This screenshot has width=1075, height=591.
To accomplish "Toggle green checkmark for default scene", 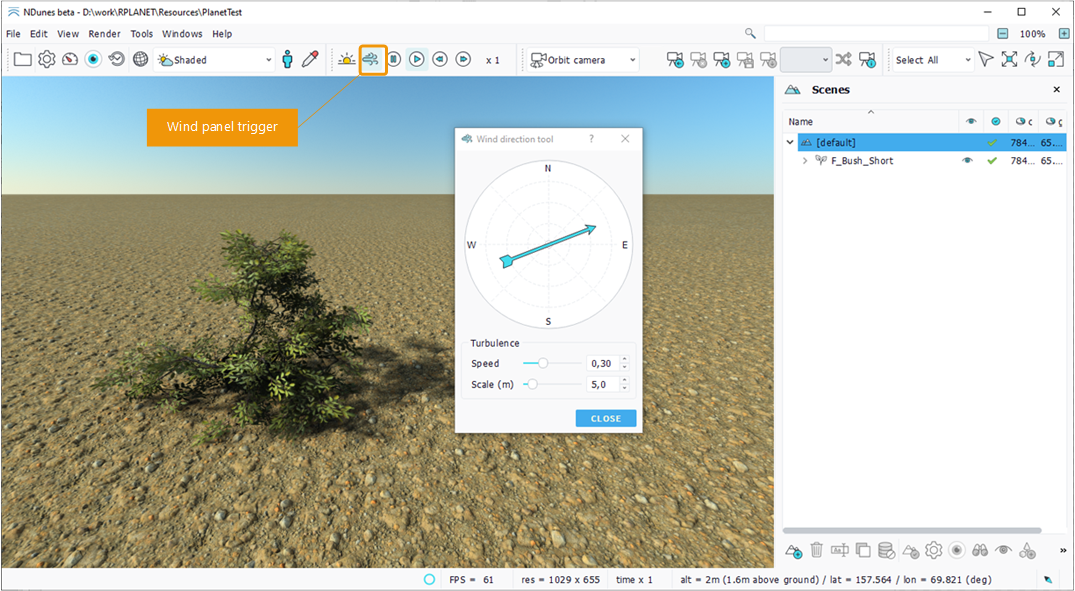I will pos(992,143).
